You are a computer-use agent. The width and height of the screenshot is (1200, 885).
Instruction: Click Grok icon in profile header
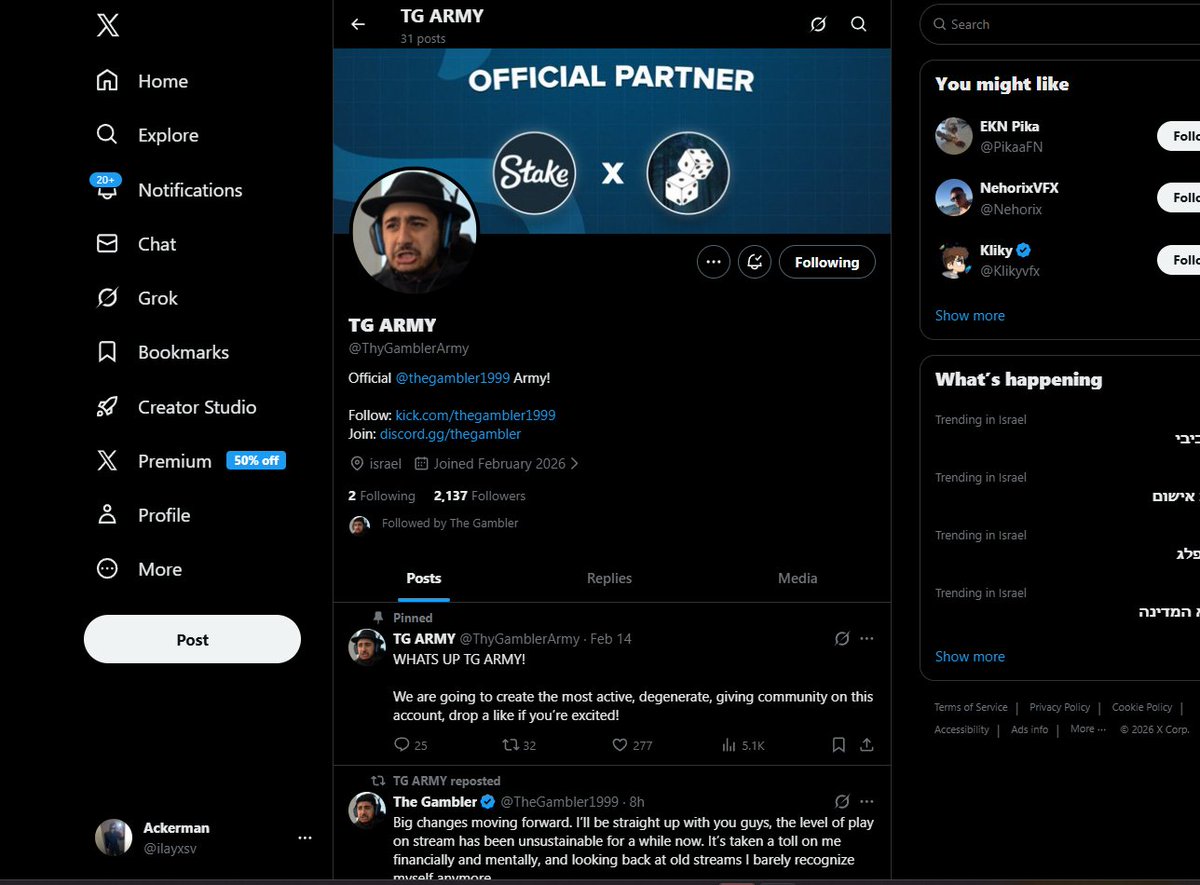(818, 24)
